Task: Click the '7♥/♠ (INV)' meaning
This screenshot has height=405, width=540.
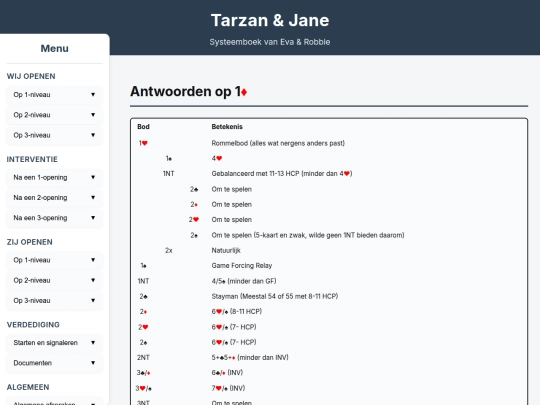Action: pyautogui.click(x=228, y=388)
